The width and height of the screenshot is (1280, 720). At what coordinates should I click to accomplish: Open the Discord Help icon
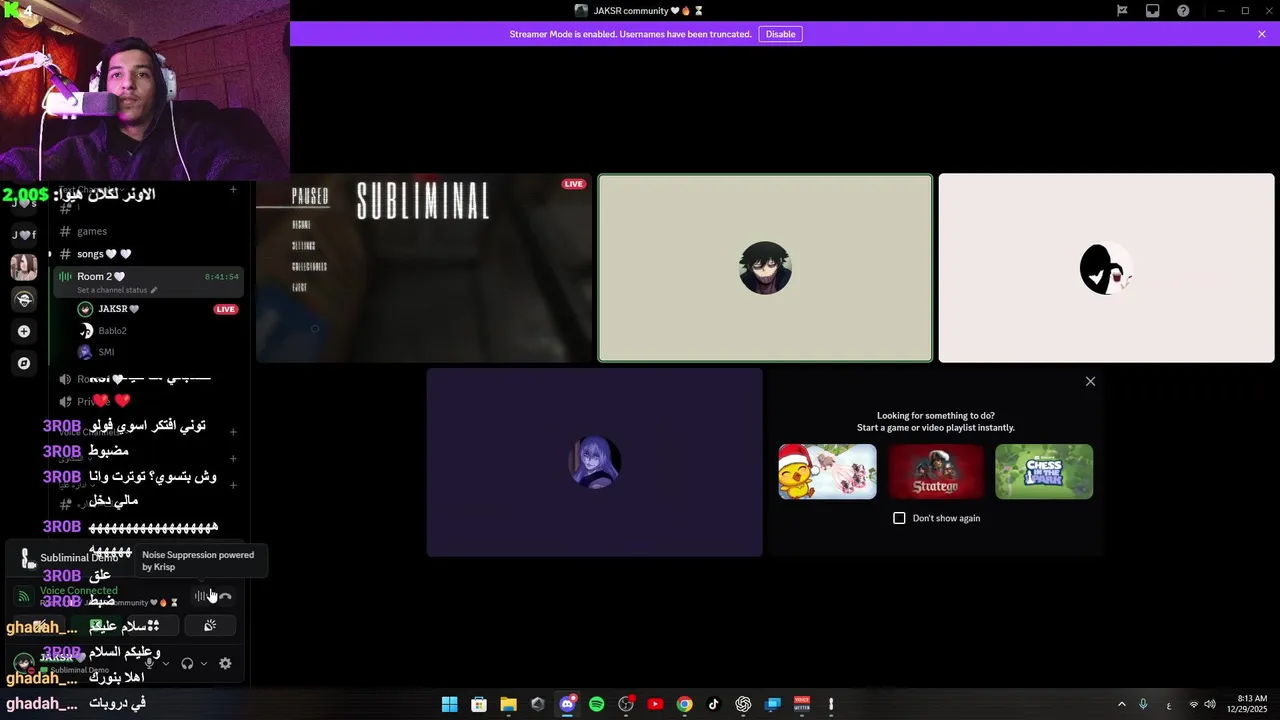pos(1184,11)
